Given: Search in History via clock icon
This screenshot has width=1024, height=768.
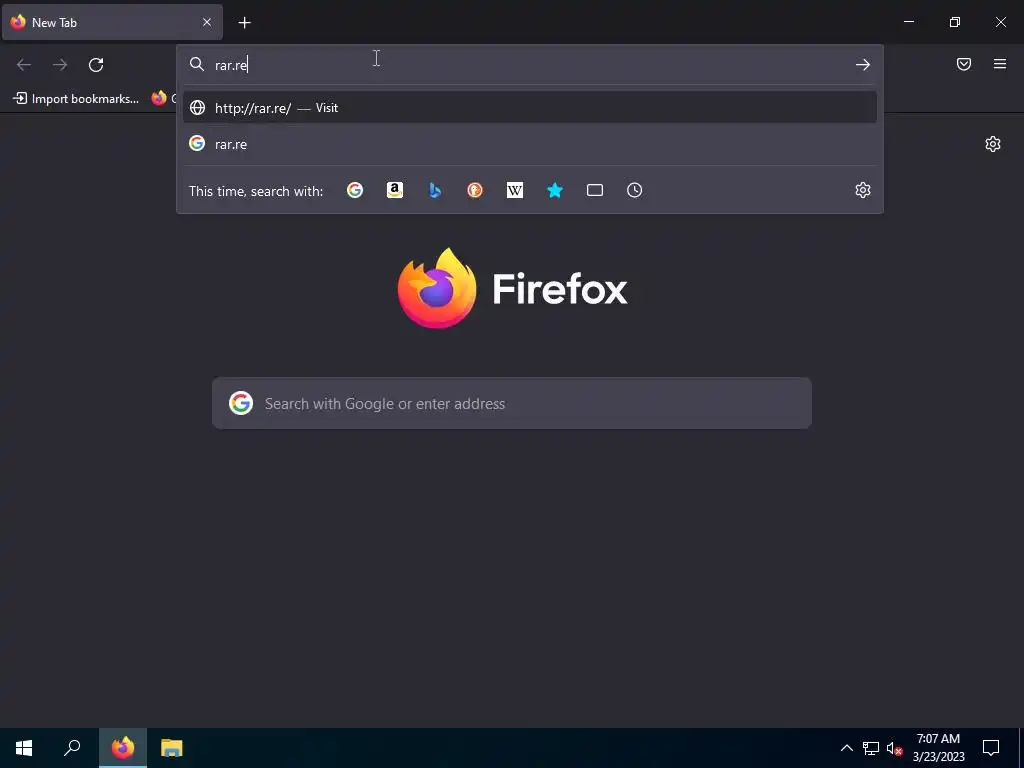Looking at the screenshot, I should tap(635, 190).
